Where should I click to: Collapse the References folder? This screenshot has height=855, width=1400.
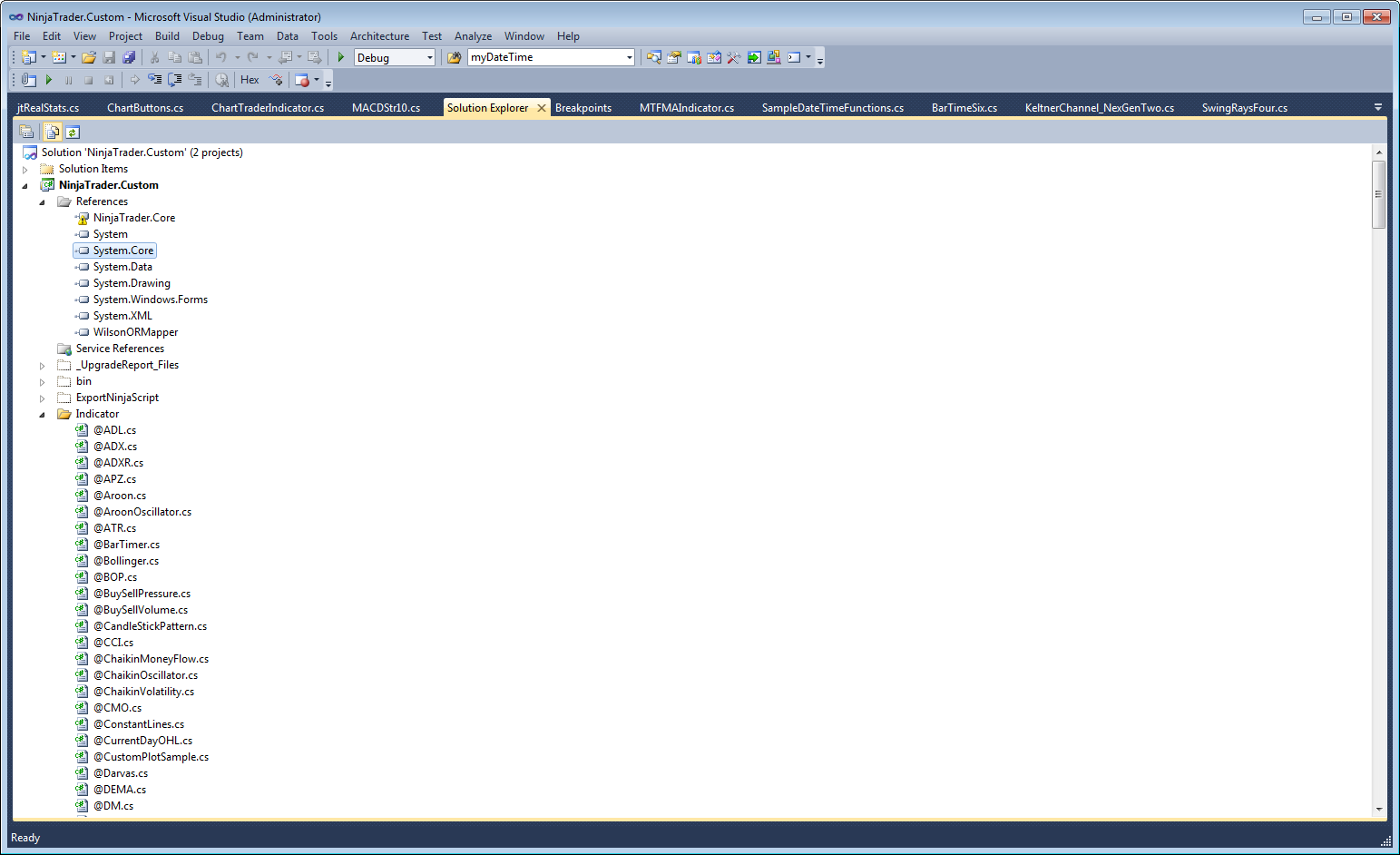point(43,202)
